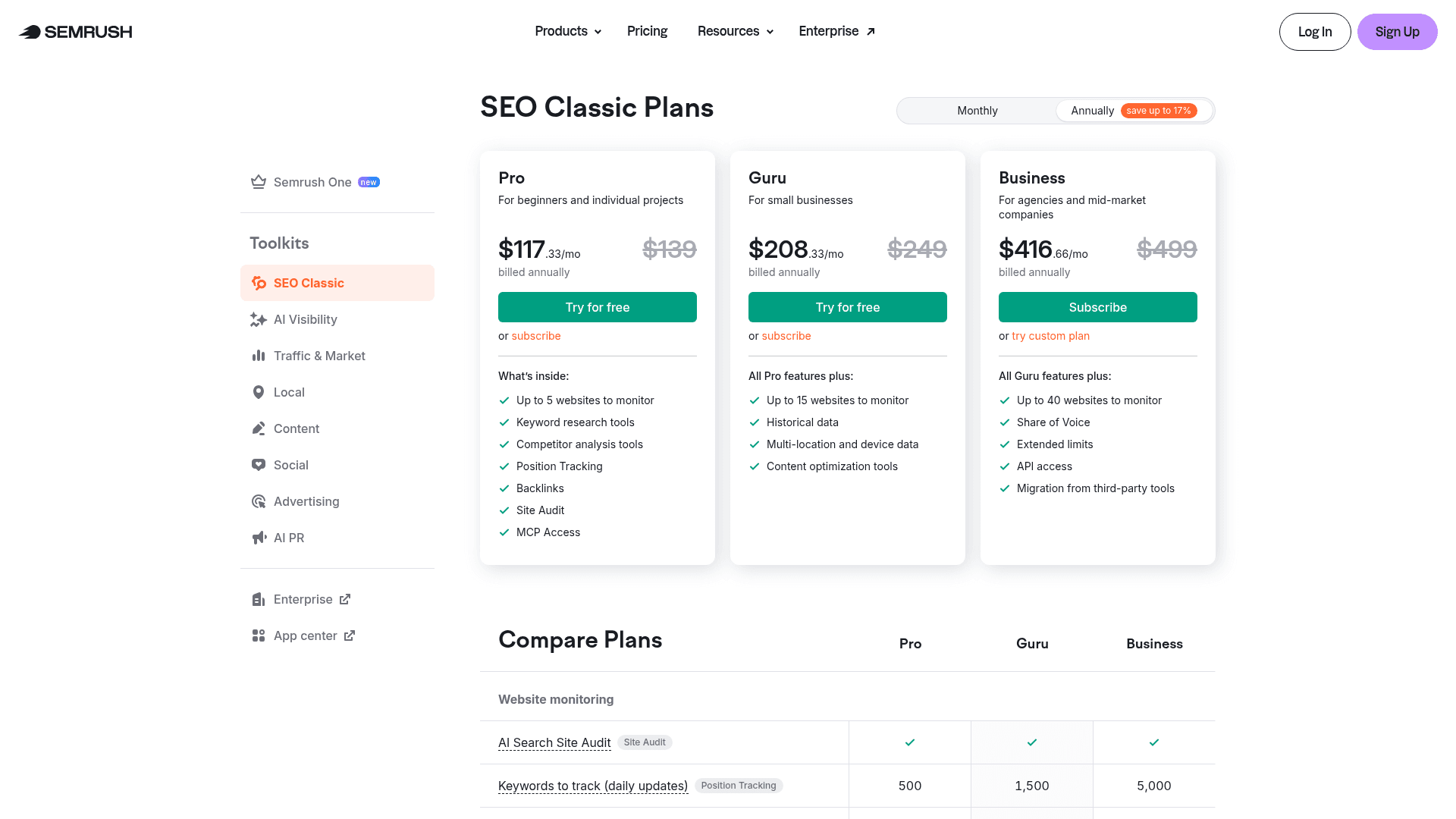1456x819 pixels.
Task: Select the SEO Classic toolkit icon
Action: coord(259,282)
